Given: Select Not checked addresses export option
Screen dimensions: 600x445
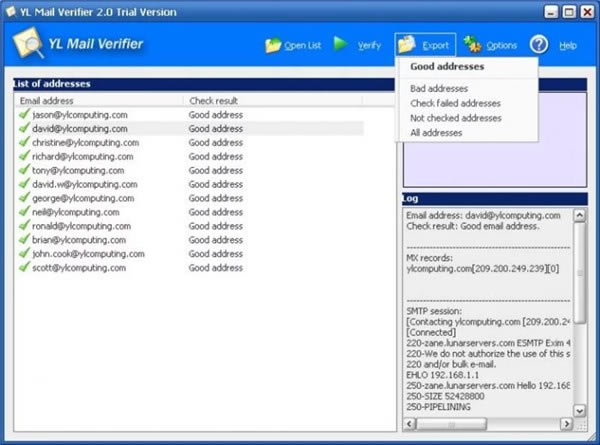Looking at the screenshot, I should pos(456,118).
